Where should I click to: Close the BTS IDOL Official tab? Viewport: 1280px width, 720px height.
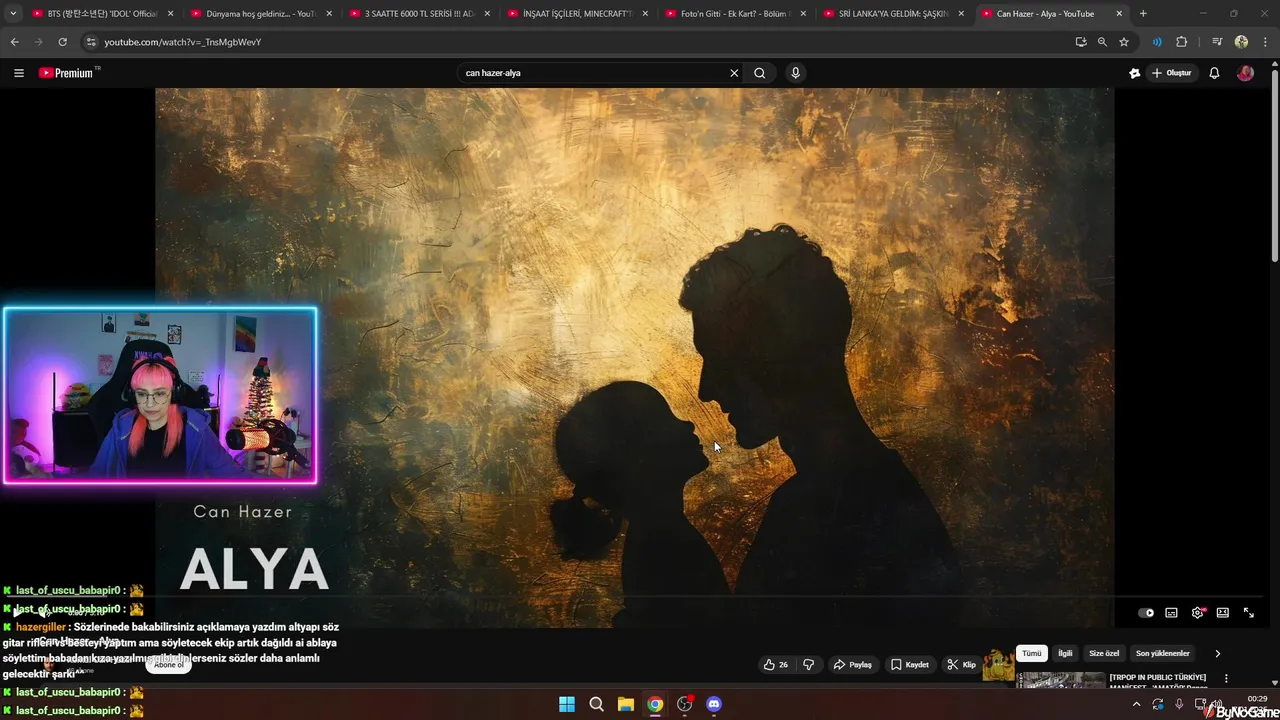[171, 14]
